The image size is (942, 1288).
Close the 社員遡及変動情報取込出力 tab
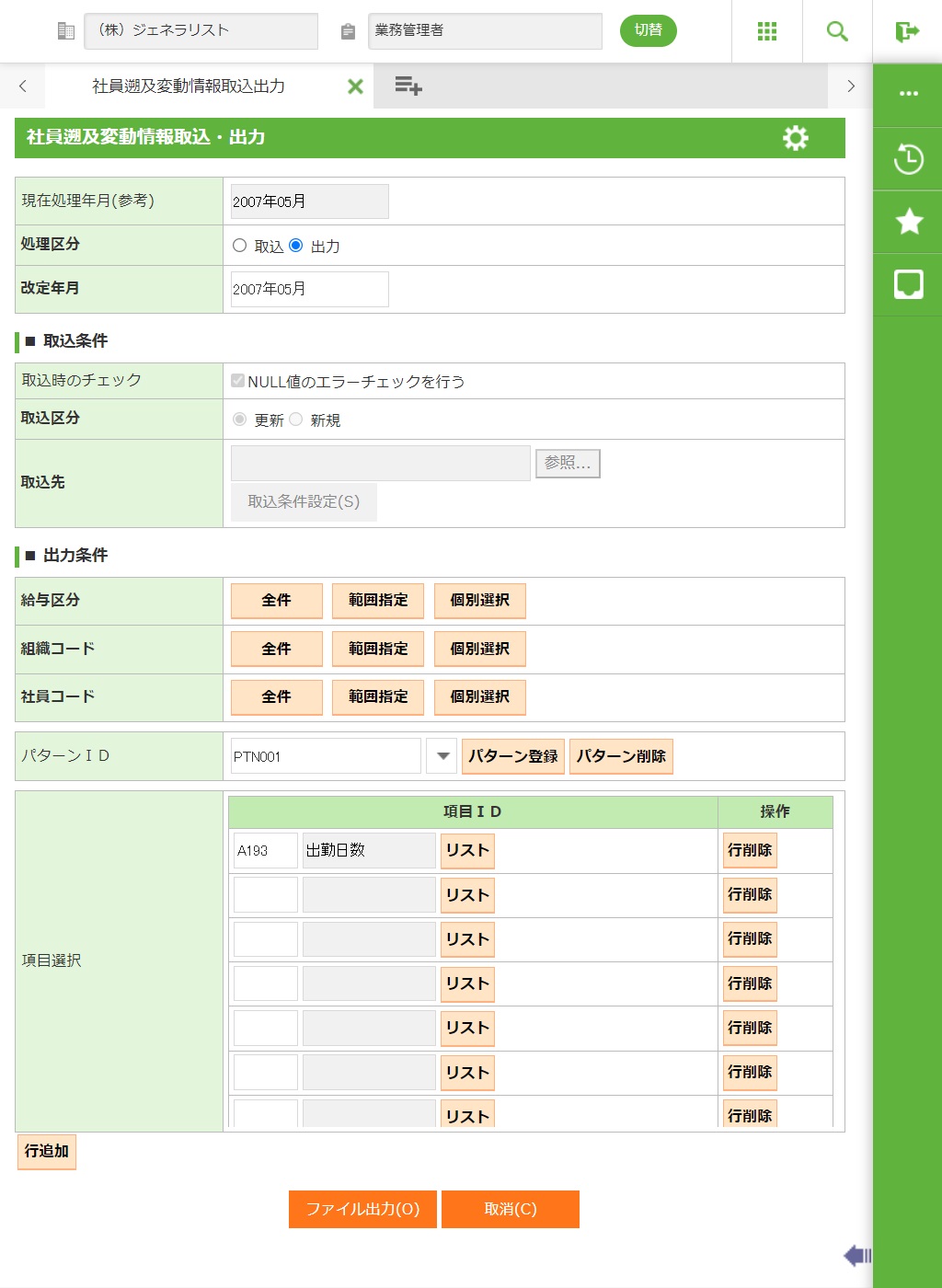coord(355,86)
